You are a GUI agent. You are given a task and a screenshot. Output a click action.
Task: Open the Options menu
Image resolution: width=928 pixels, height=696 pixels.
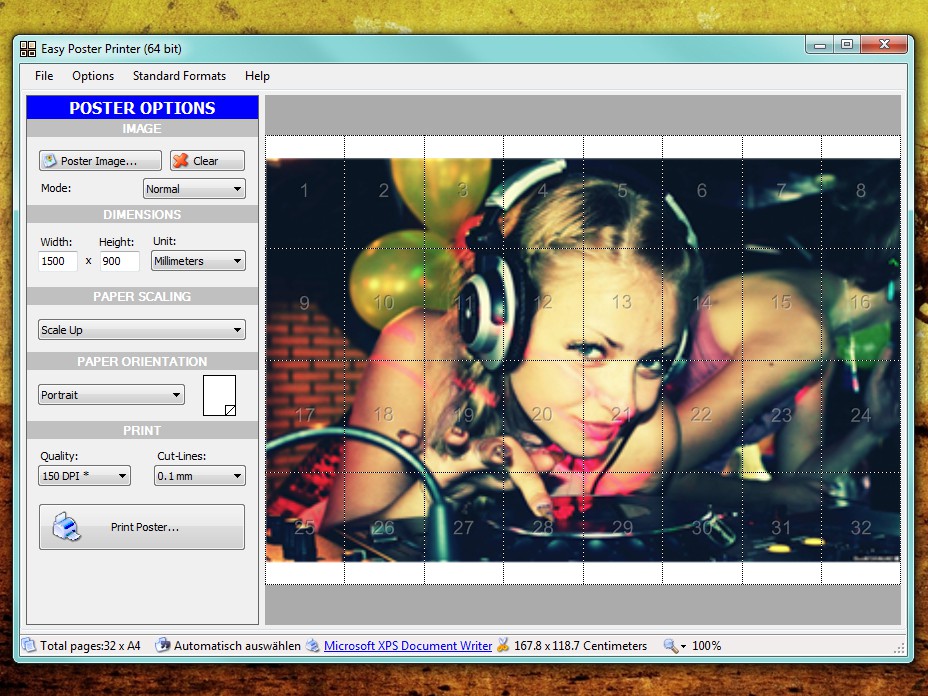[x=93, y=76]
